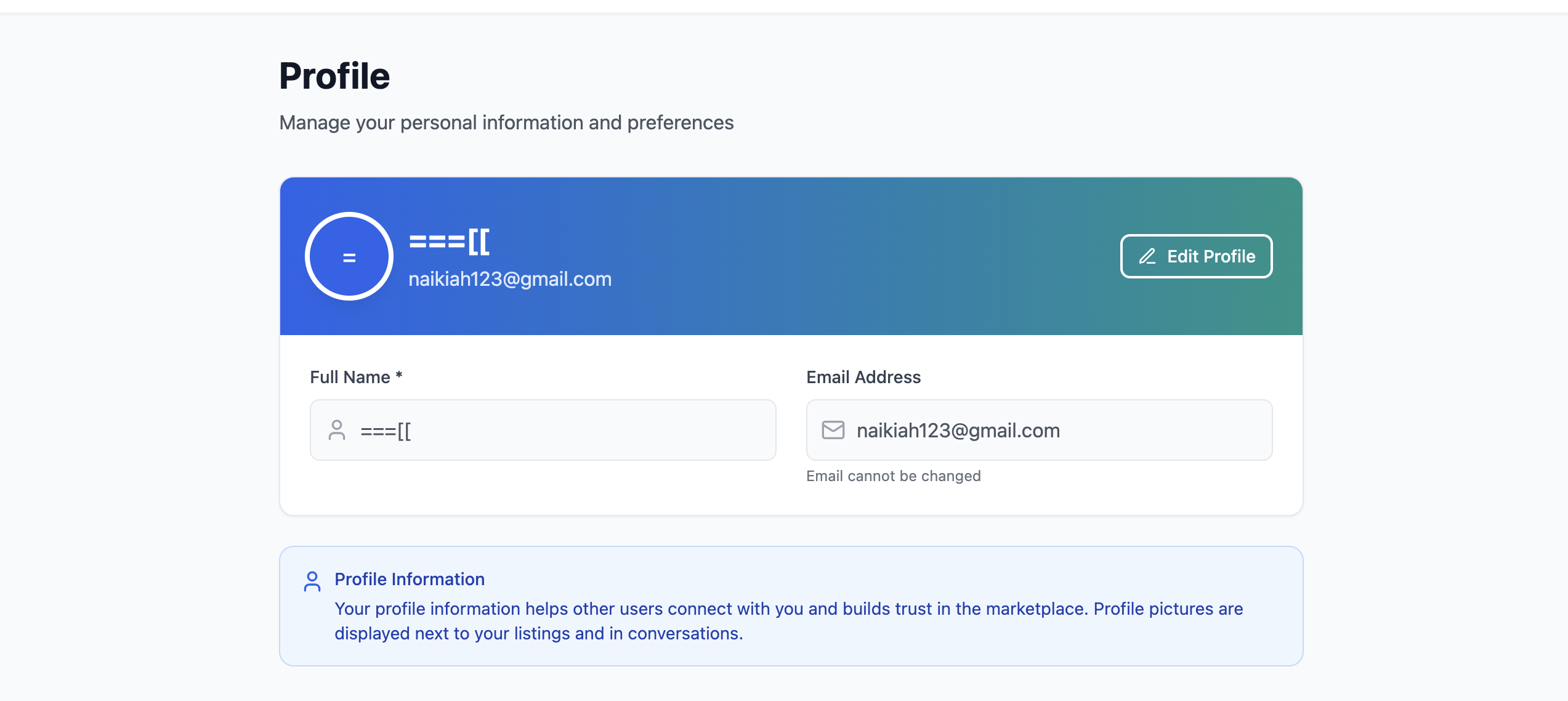Click the Email Address label
The width and height of the screenshot is (1568, 701).
point(863,377)
